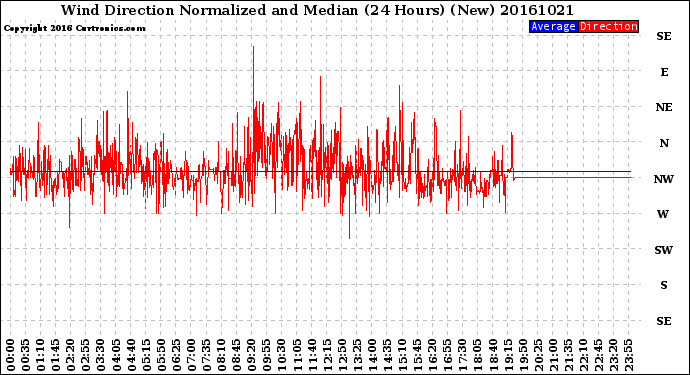
Task: Click the 04:40 time label
Action: [x=131, y=355]
